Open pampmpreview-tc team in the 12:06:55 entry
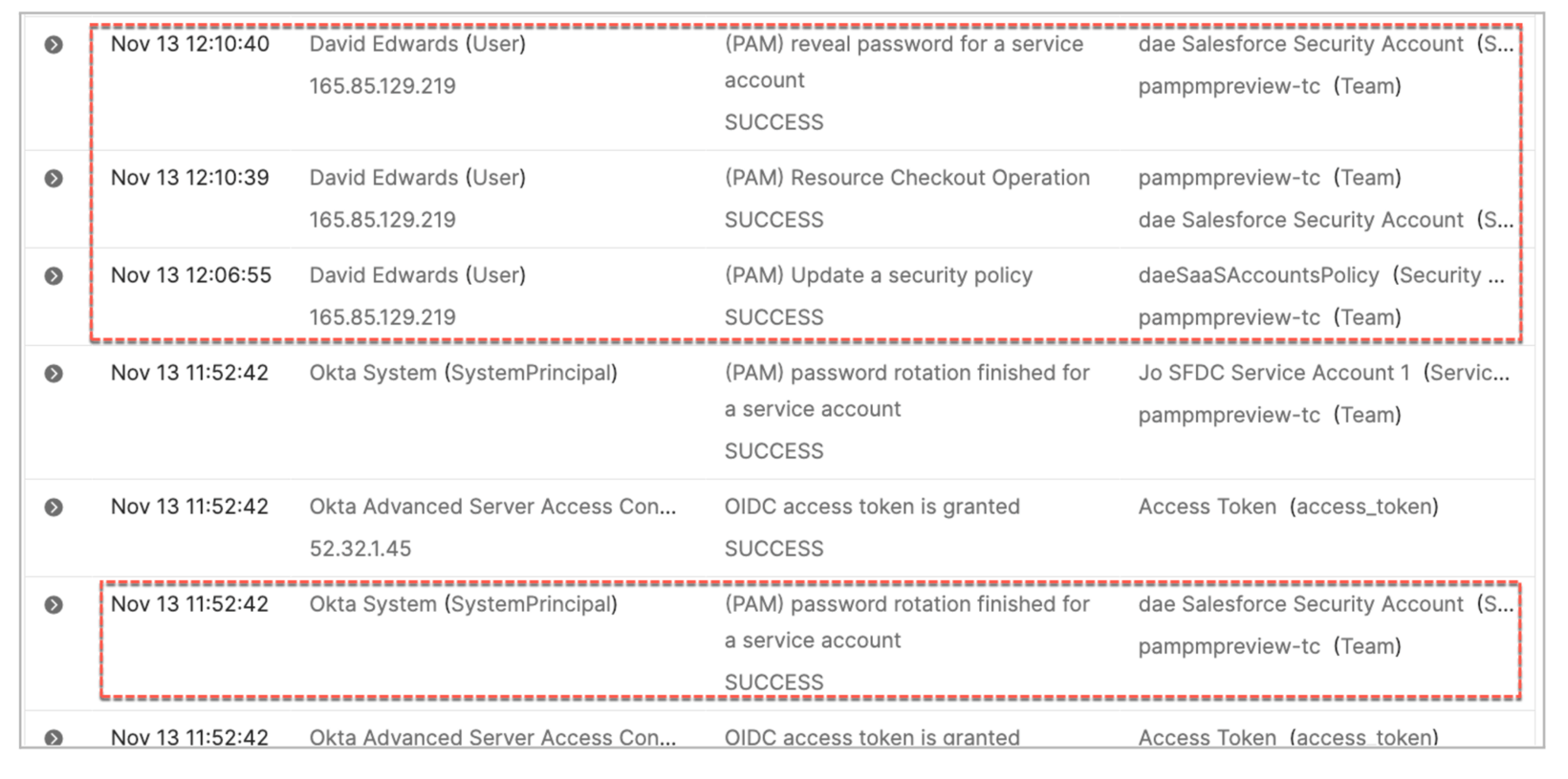 pos(1229,317)
